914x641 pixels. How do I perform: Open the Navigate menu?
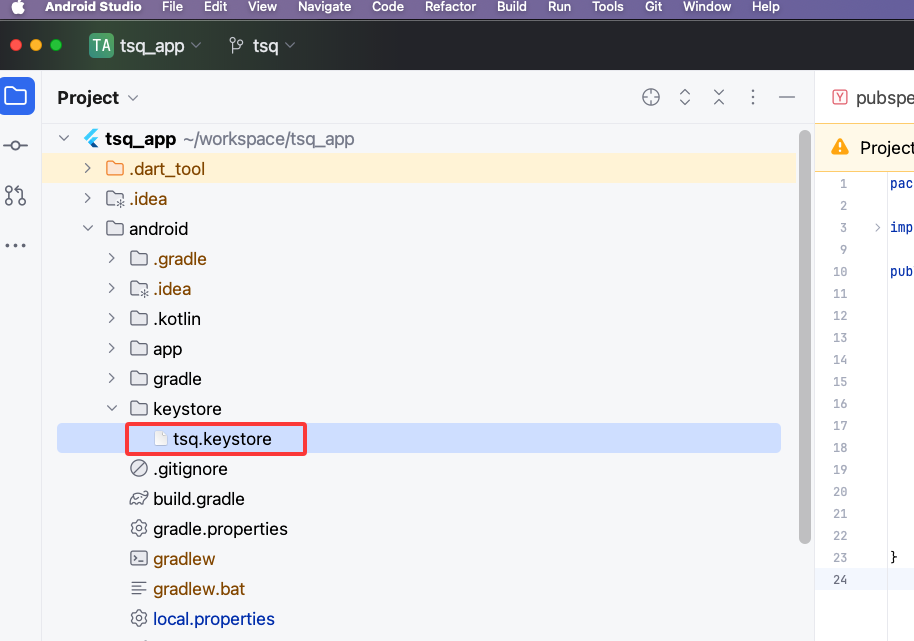tap(324, 7)
